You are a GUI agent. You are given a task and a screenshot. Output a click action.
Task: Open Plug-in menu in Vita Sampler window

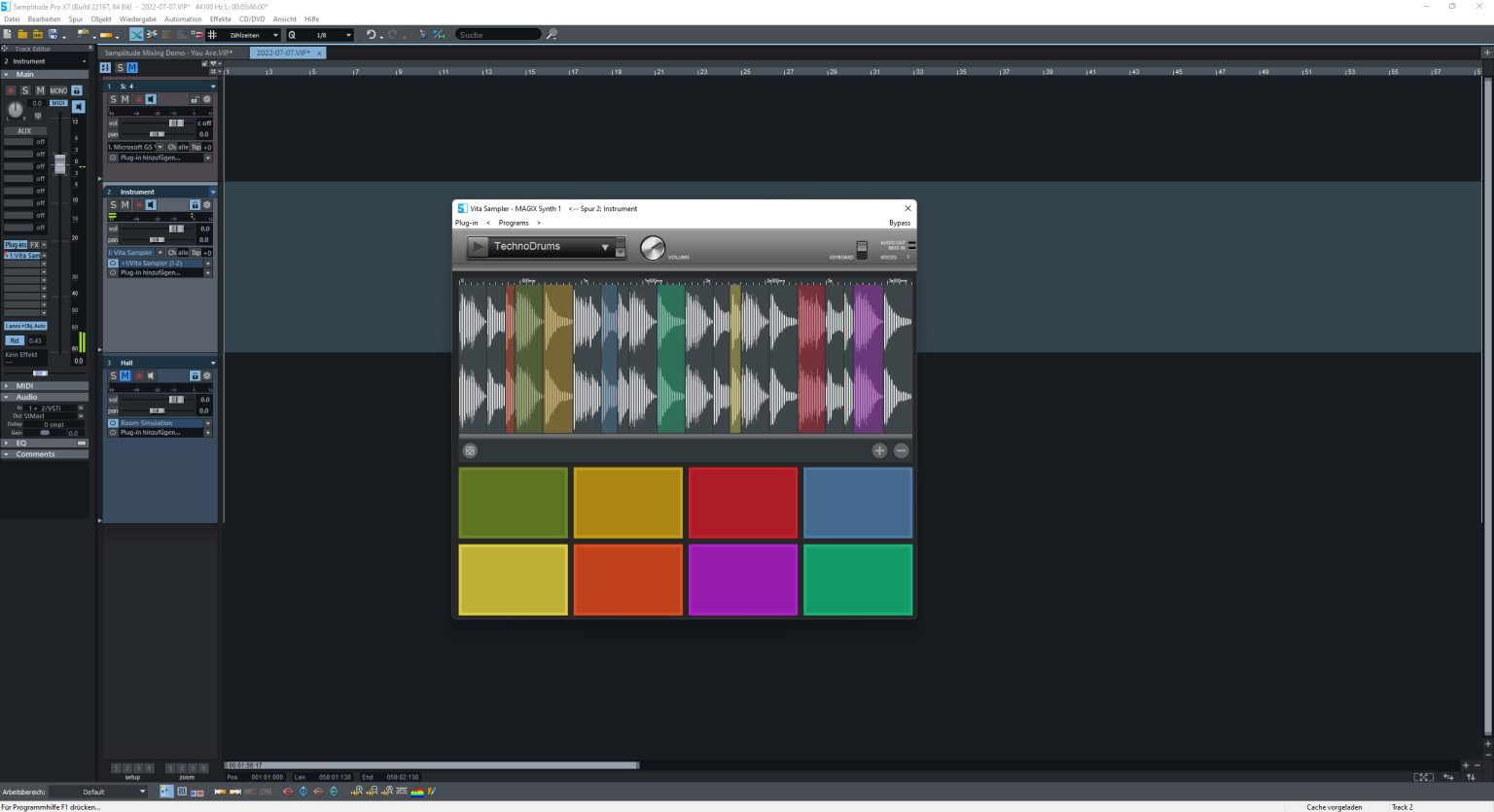pyautogui.click(x=466, y=223)
